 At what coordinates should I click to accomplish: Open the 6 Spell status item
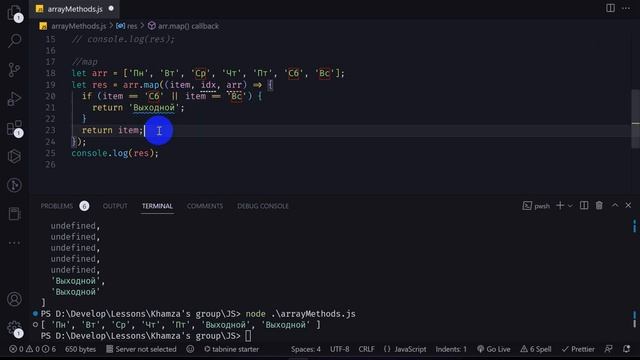[x=536, y=349]
